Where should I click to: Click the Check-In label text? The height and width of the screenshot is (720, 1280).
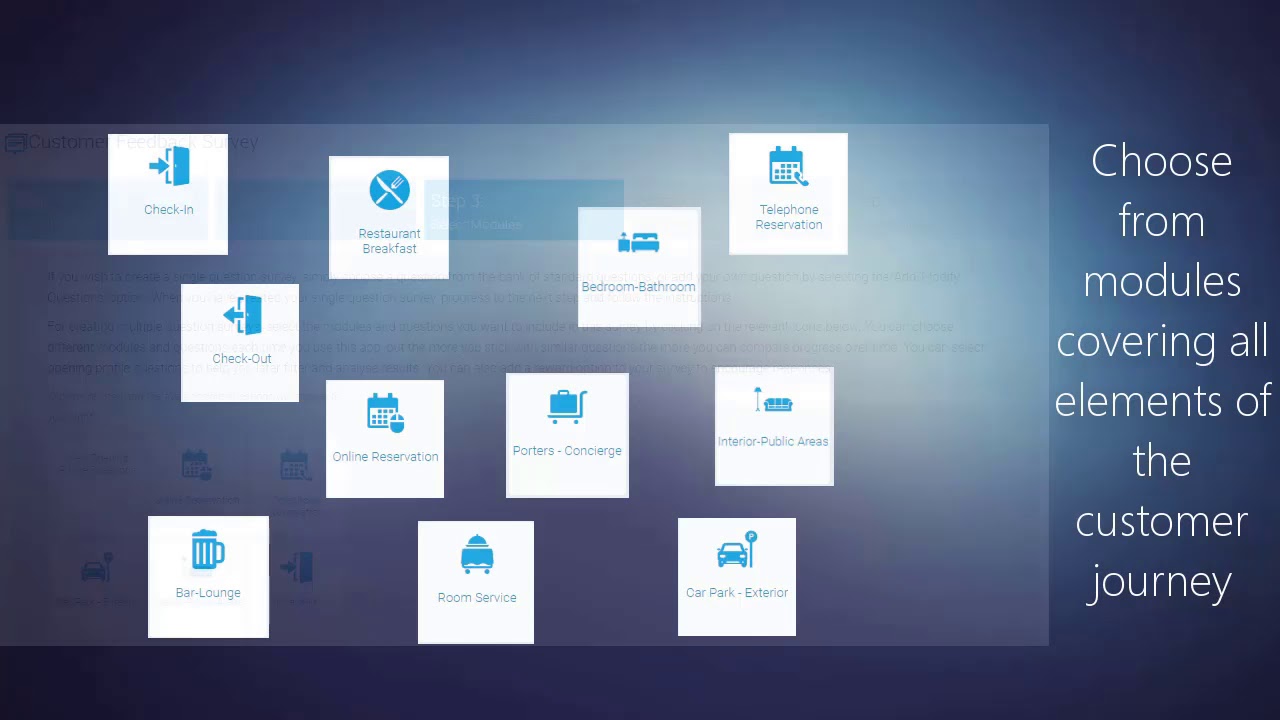169,210
